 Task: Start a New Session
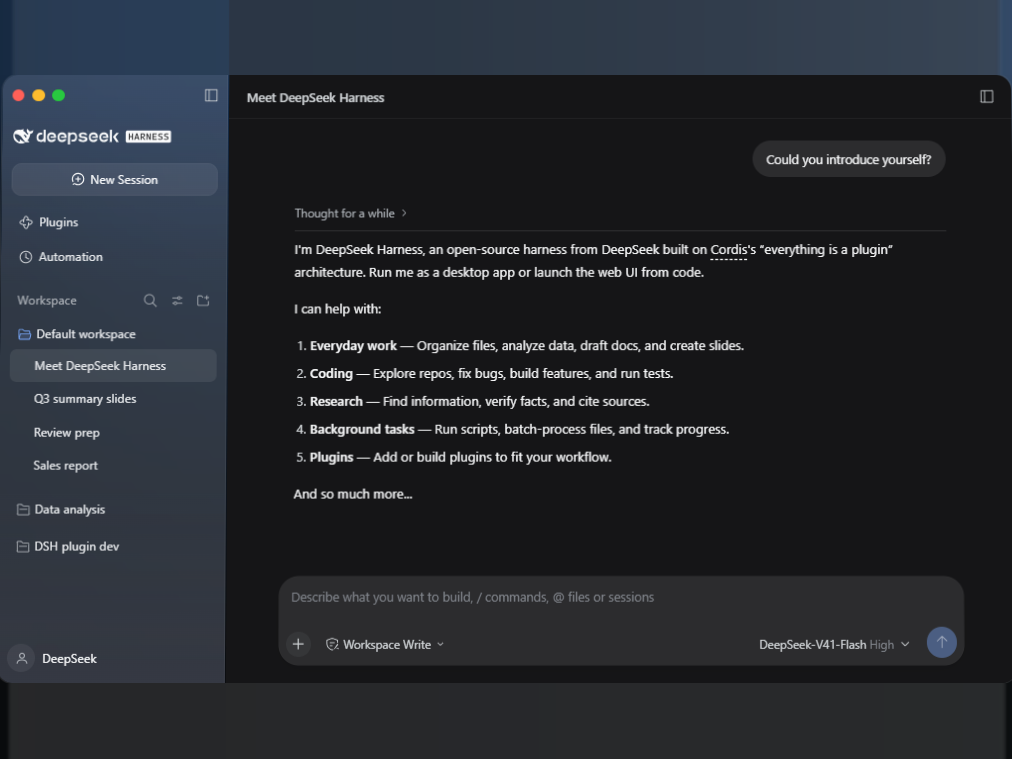[x=115, y=179]
